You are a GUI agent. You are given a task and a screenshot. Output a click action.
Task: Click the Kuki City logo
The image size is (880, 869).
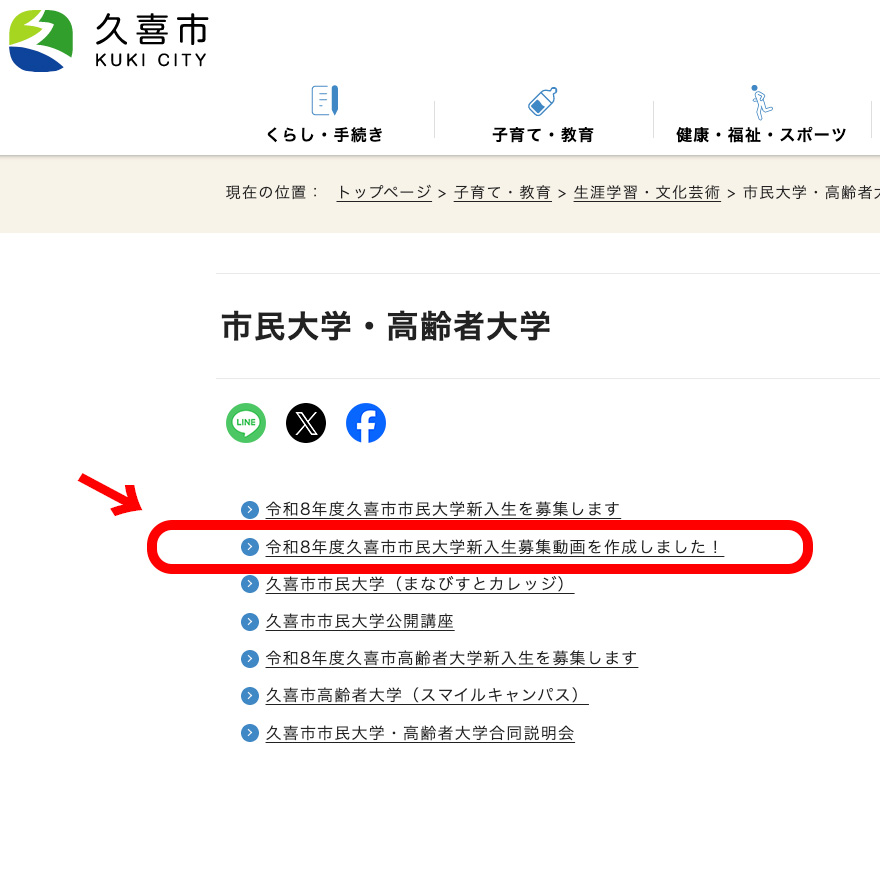[107, 40]
